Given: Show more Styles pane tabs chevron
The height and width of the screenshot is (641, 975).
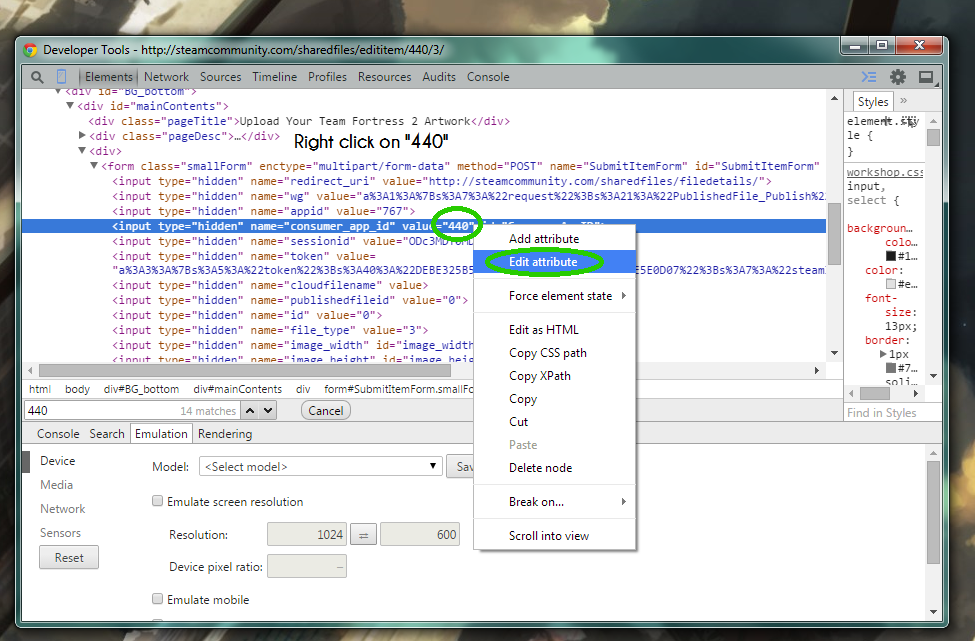Looking at the screenshot, I should [x=903, y=101].
